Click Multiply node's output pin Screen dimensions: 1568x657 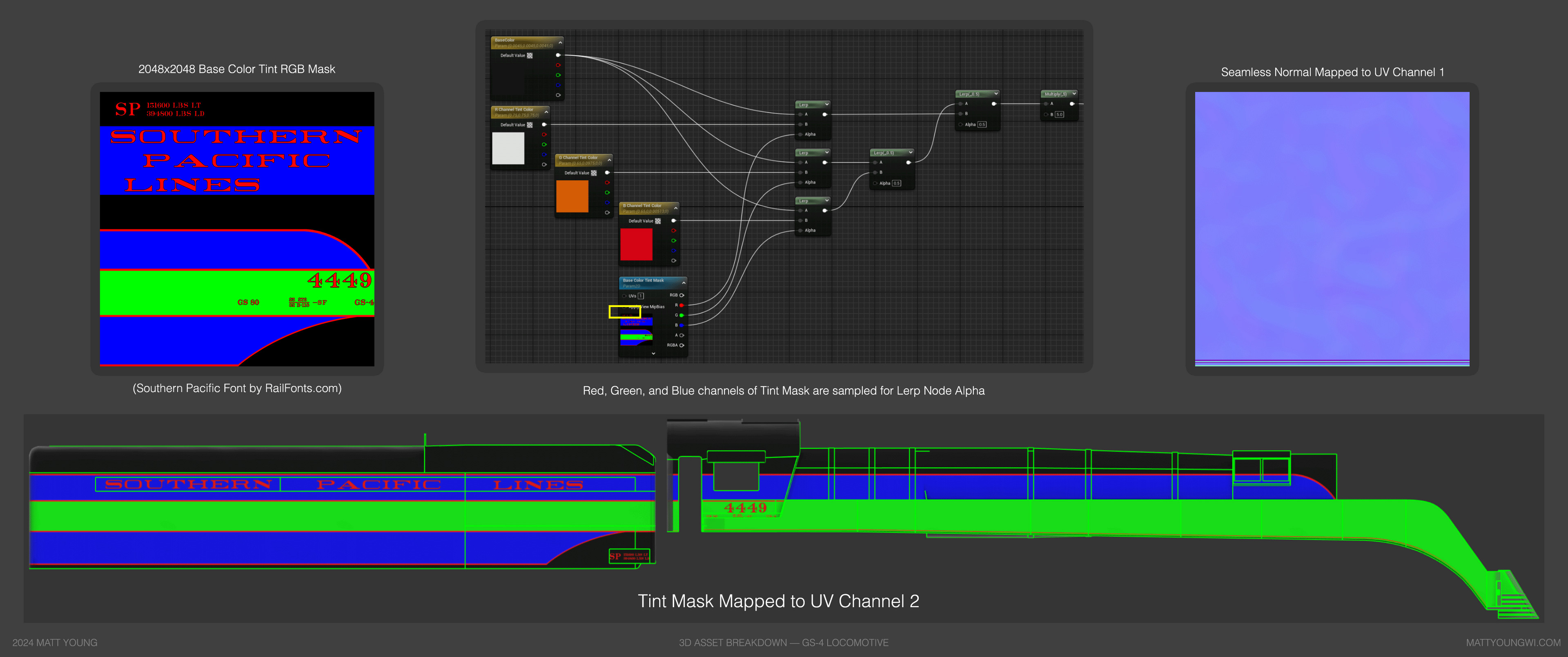click(x=1072, y=104)
